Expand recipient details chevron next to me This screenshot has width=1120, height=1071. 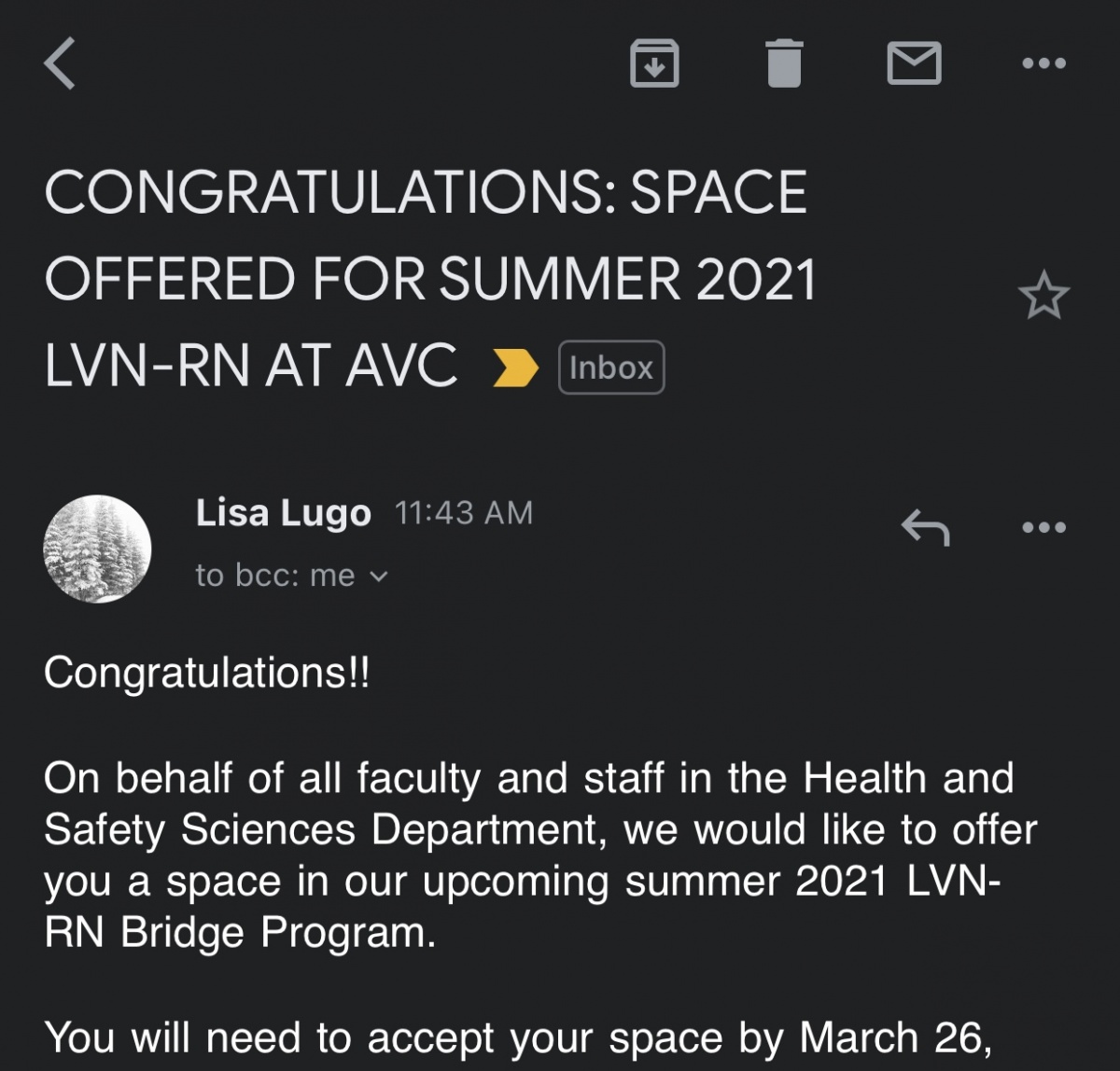tap(378, 577)
